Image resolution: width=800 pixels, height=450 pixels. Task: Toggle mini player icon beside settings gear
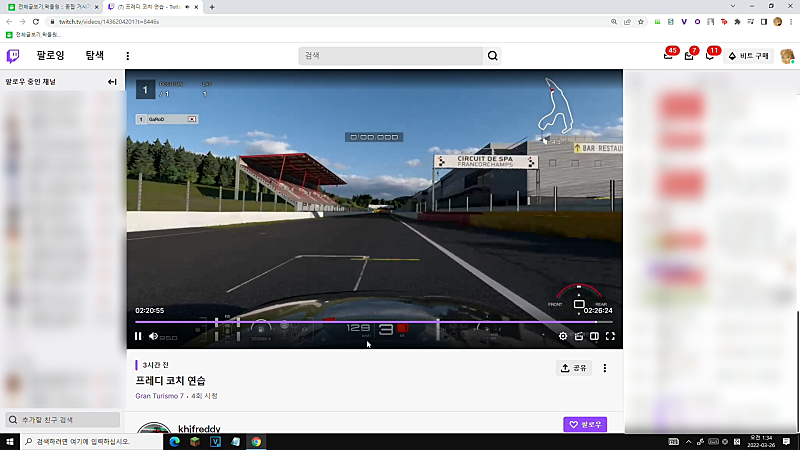579,336
